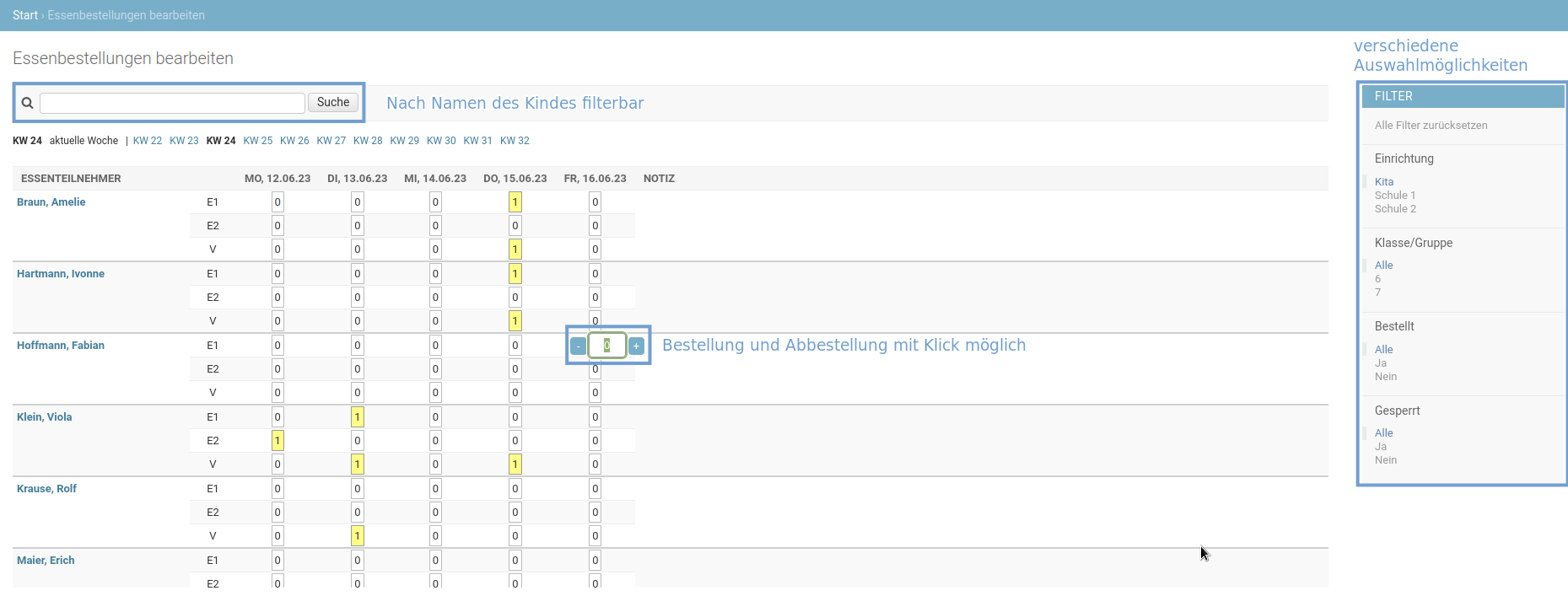Open participant Klein, Viola
This screenshot has height=596, width=1568.
pyautogui.click(x=44, y=417)
